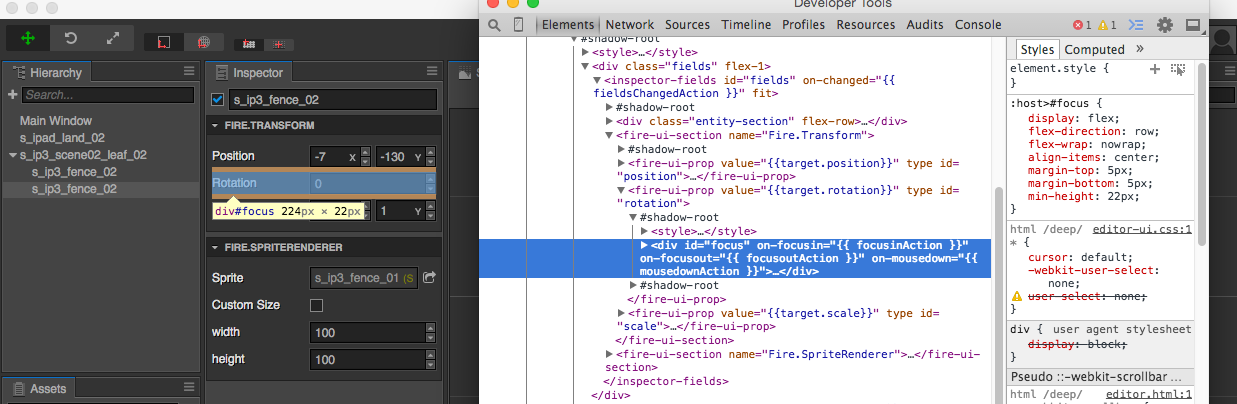
Task: Click the height value field
Action: tap(366, 359)
